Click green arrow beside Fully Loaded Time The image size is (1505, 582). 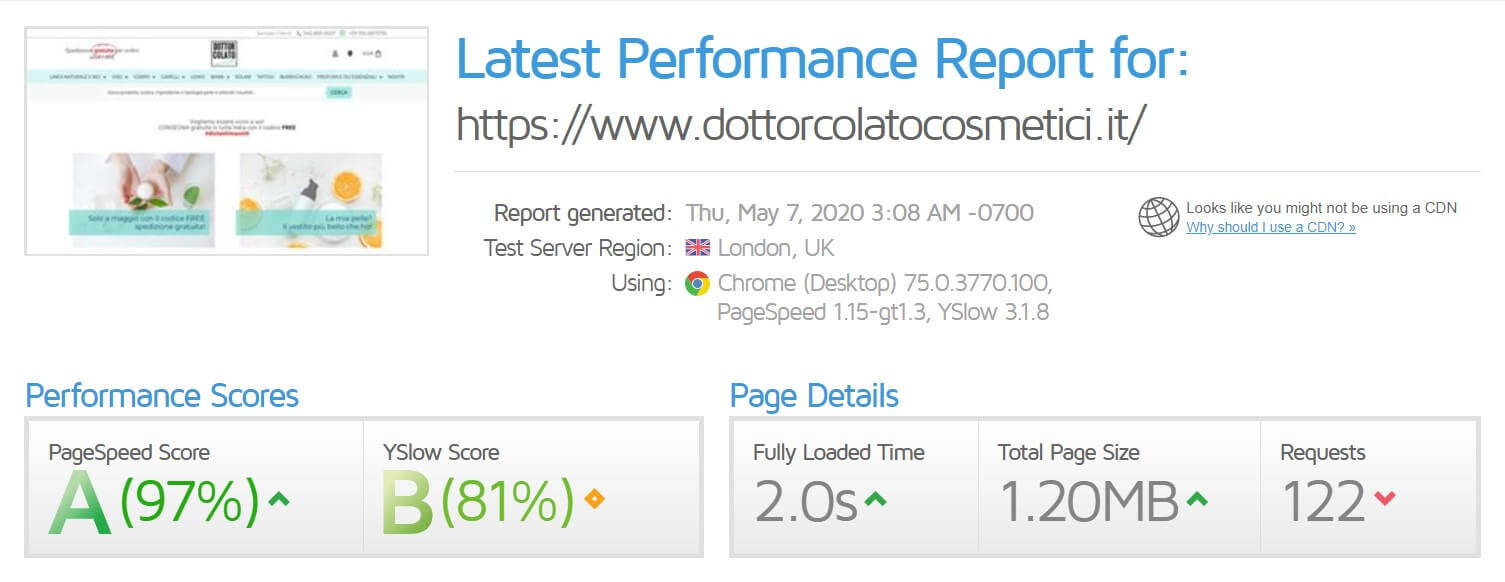click(875, 498)
